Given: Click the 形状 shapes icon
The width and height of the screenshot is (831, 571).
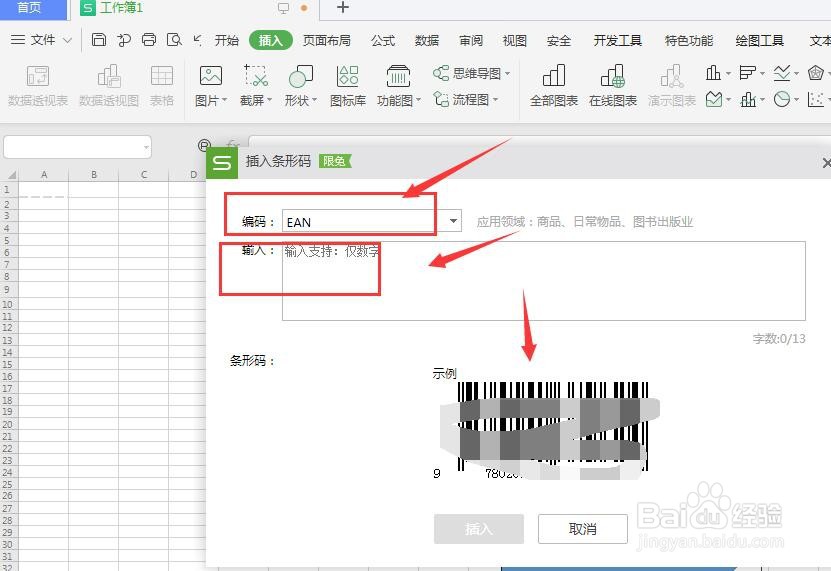Looking at the screenshot, I should point(300,76).
